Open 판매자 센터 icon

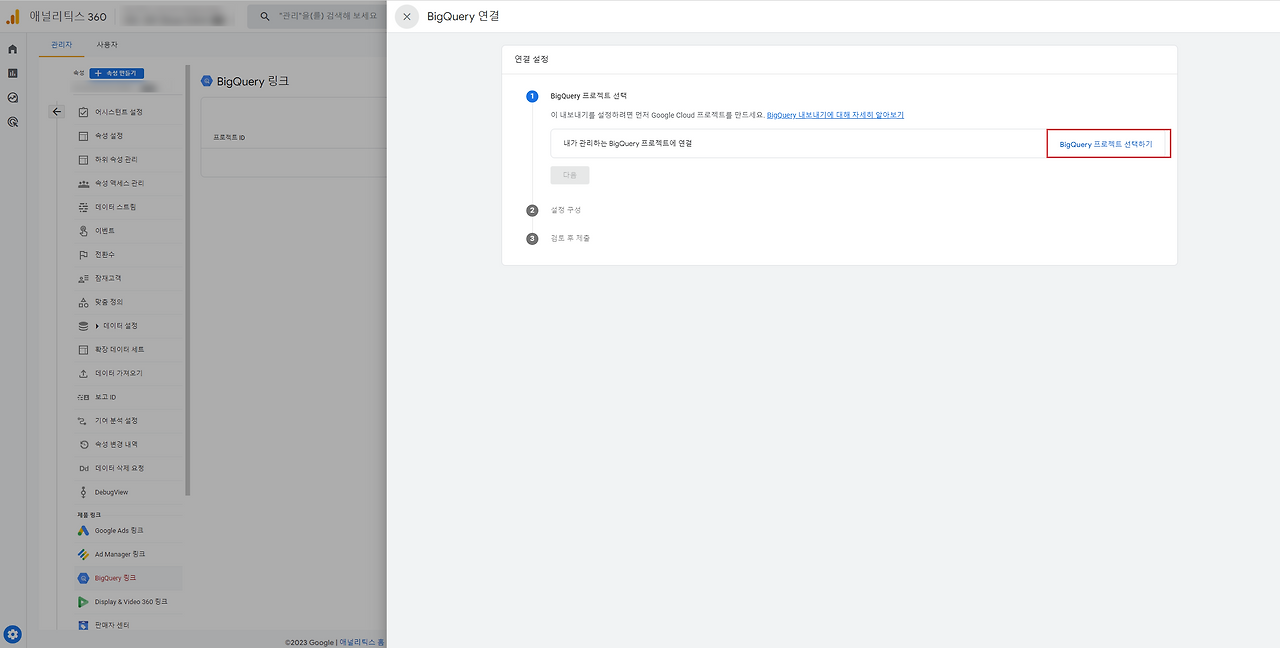84,625
